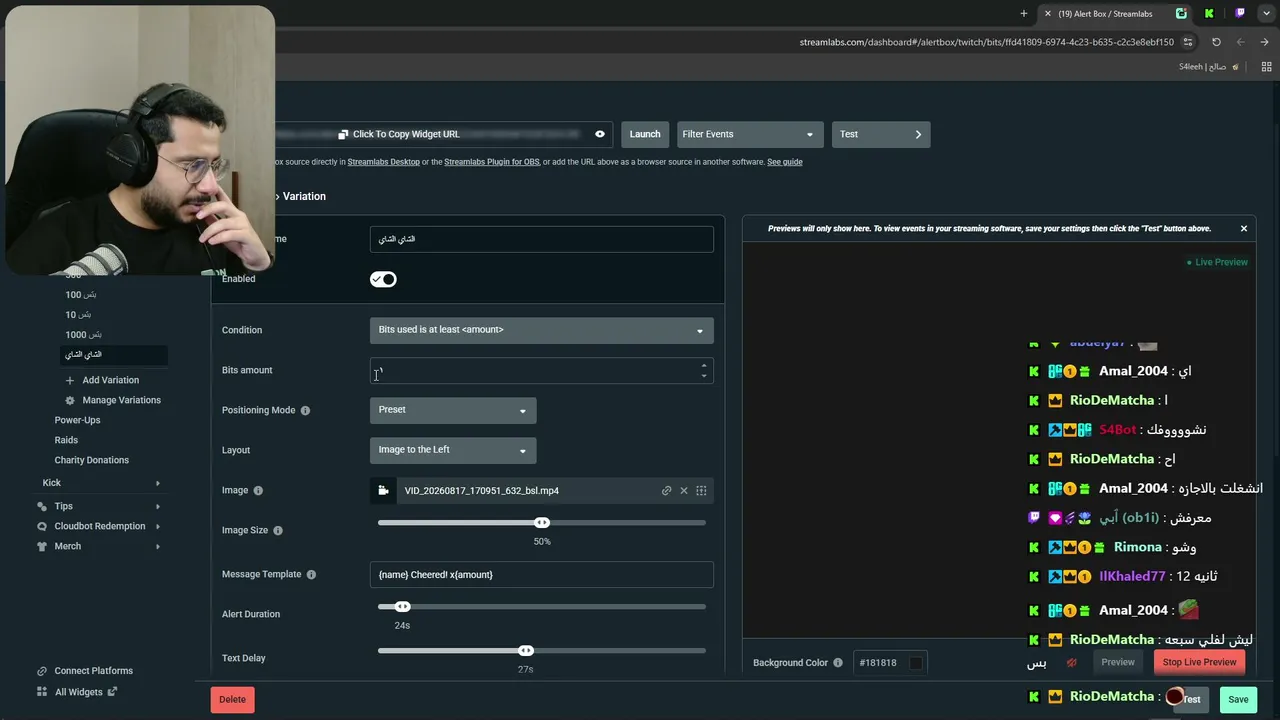Image resolution: width=1280 pixels, height=720 pixels.
Task: Expand the Cloudbot Redemption arrow
Action: (x=158, y=526)
